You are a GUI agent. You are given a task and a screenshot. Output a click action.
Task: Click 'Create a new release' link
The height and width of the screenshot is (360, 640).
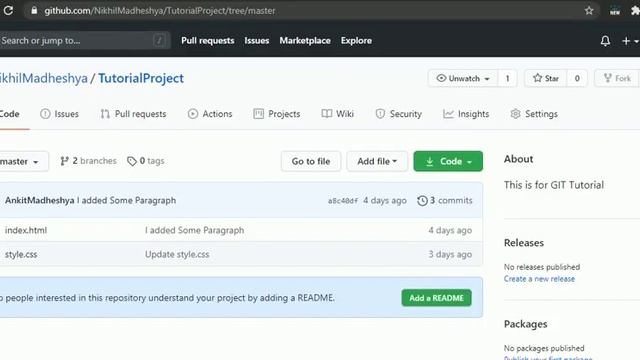[x=539, y=279]
